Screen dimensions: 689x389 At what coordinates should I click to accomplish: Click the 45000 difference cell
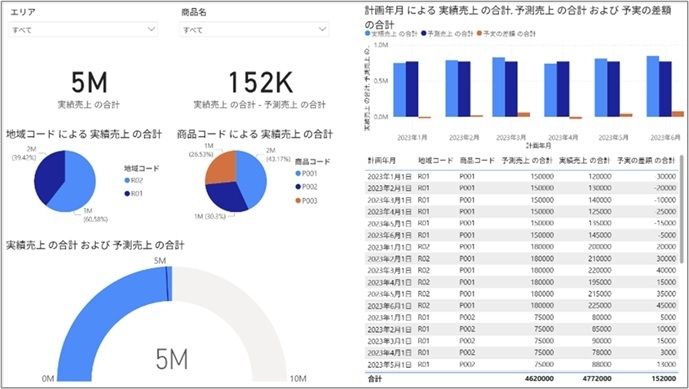click(x=667, y=305)
